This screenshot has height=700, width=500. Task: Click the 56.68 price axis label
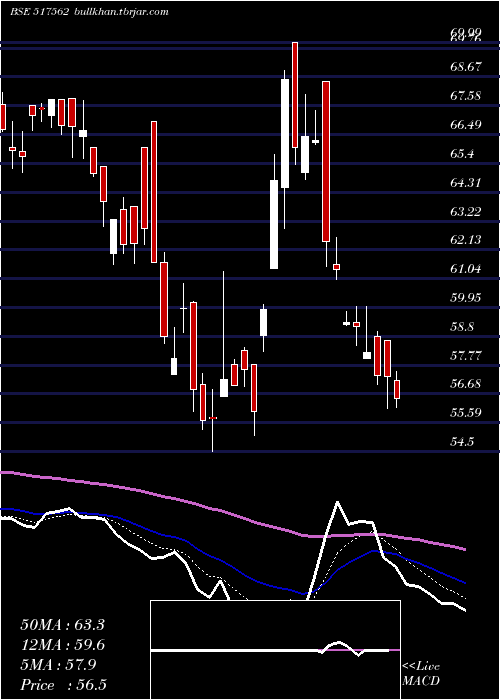pos(466,383)
